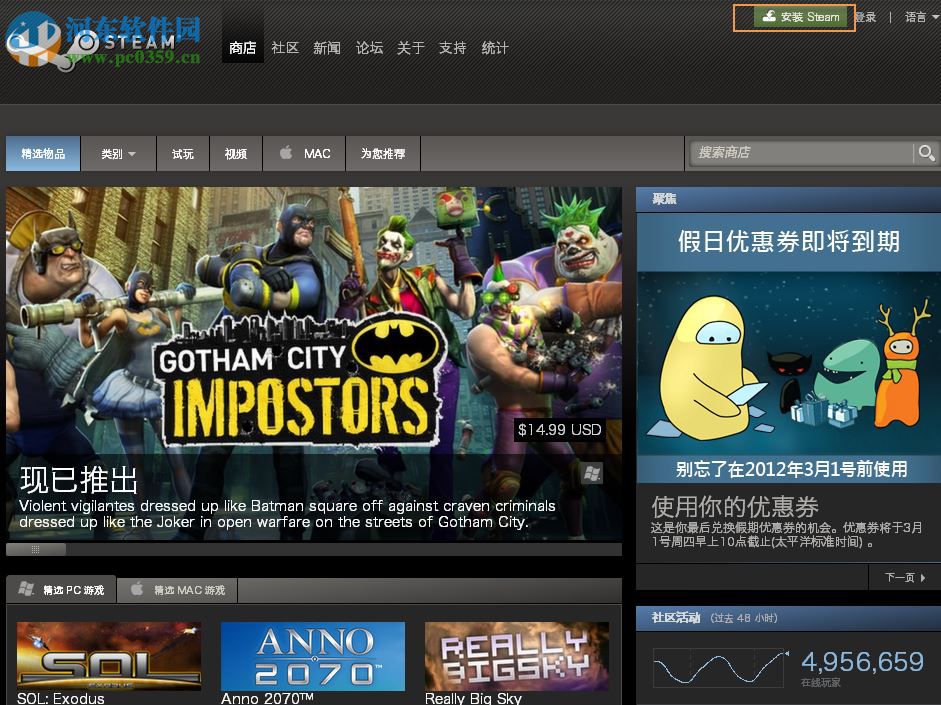Click the 登录 login link
Viewport: 941px width, 705px height.
click(x=866, y=17)
